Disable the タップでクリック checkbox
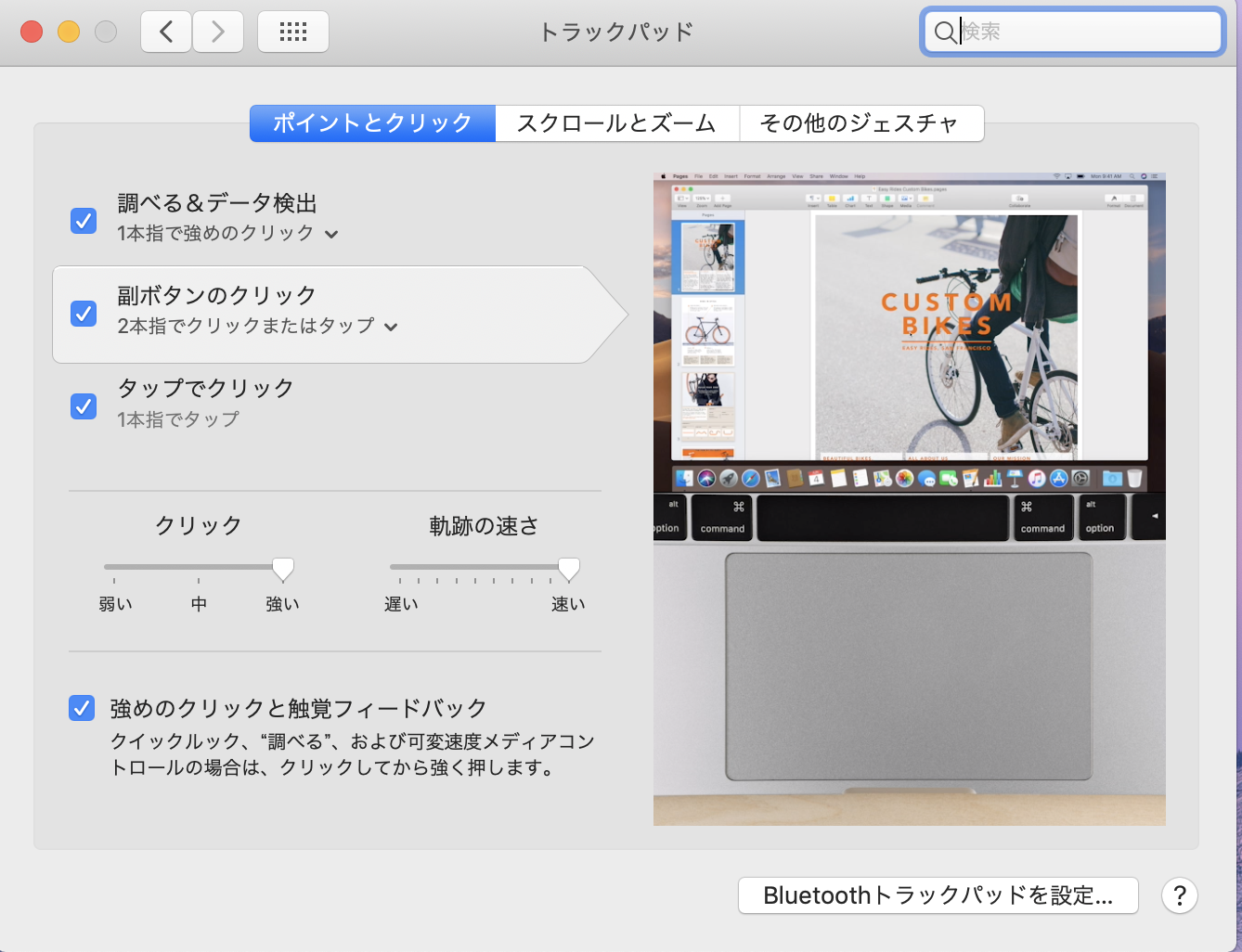 [x=83, y=406]
